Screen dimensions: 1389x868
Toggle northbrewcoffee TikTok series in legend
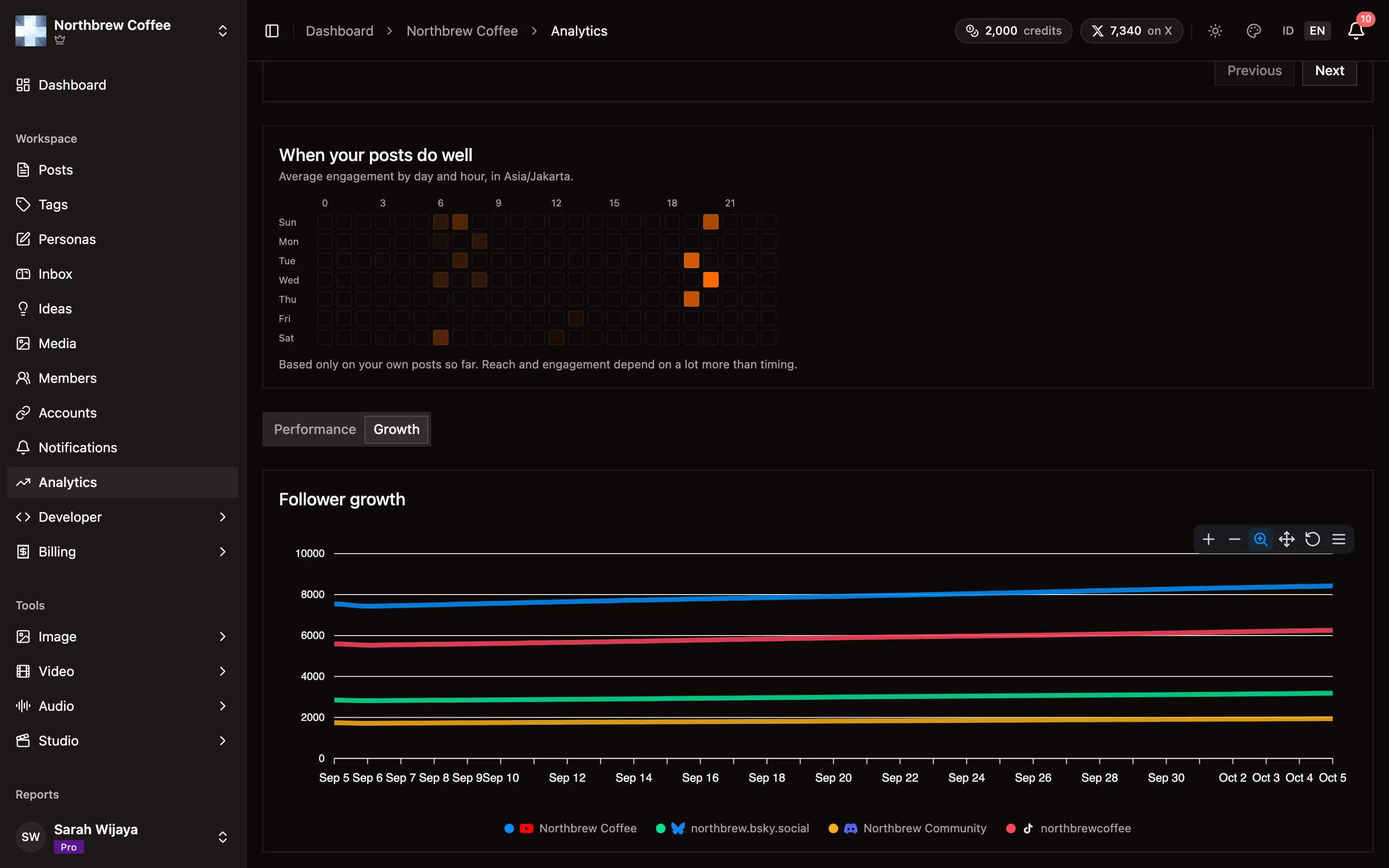[1068, 828]
